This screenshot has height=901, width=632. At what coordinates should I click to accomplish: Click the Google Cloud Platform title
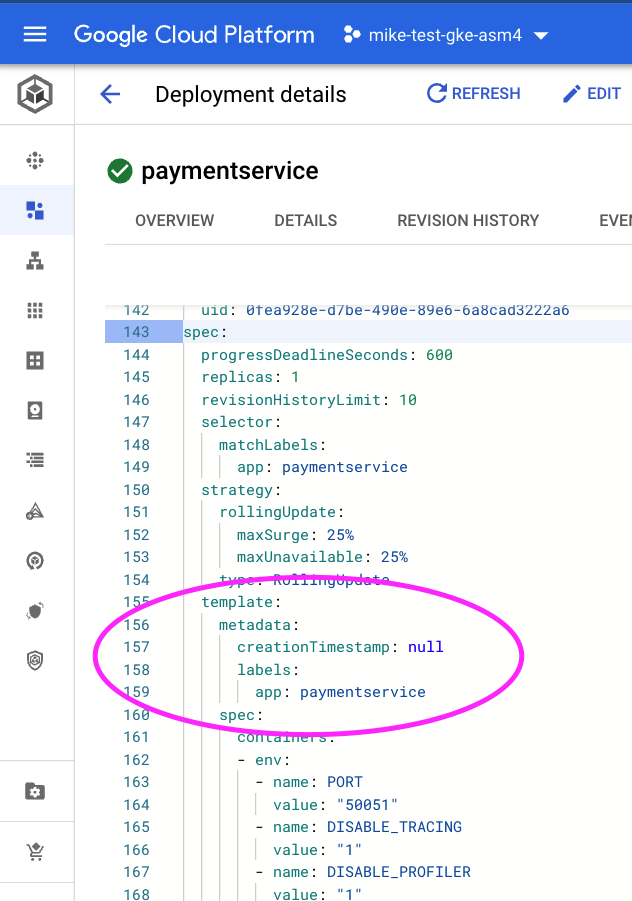(194, 34)
